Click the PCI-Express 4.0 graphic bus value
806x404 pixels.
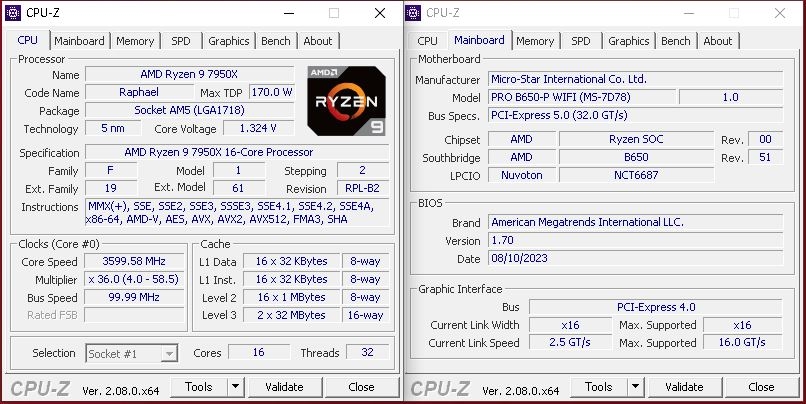(656, 307)
